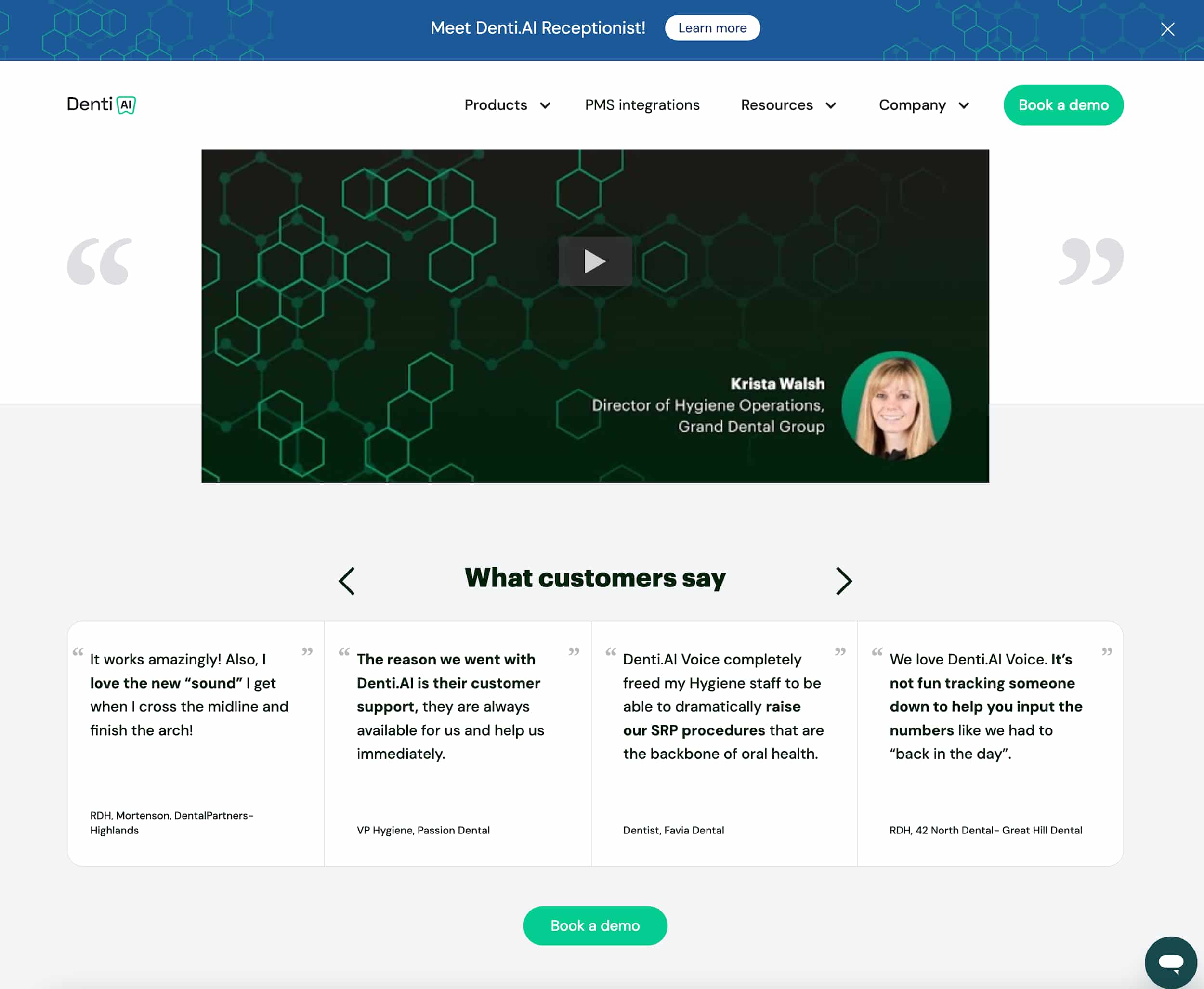Screen dimensions: 1204x989
Task: Select the Passion Dental testimonial card
Action: (458, 743)
